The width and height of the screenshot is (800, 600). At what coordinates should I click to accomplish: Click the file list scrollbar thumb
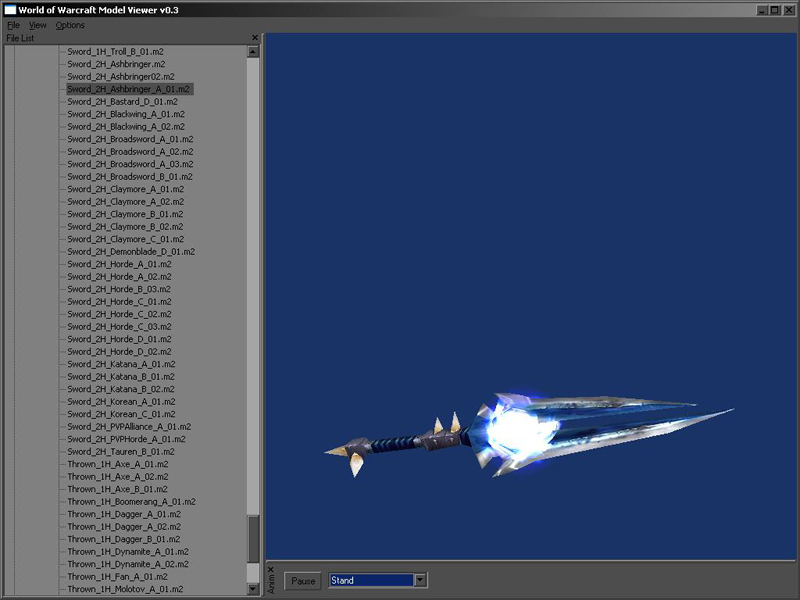(253, 539)
